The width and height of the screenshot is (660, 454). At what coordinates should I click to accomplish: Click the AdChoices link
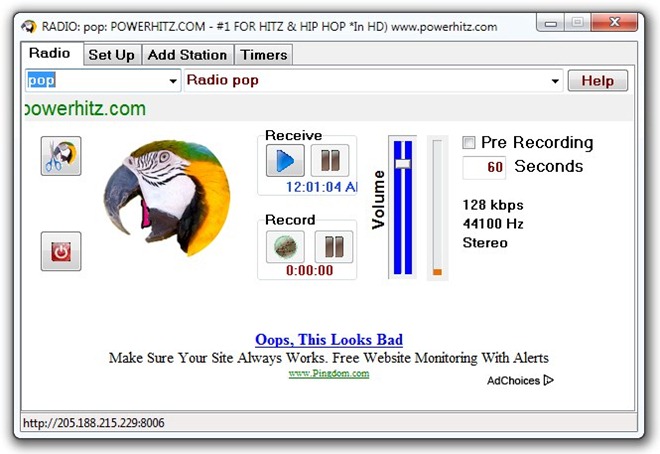[x=520, y=380]
